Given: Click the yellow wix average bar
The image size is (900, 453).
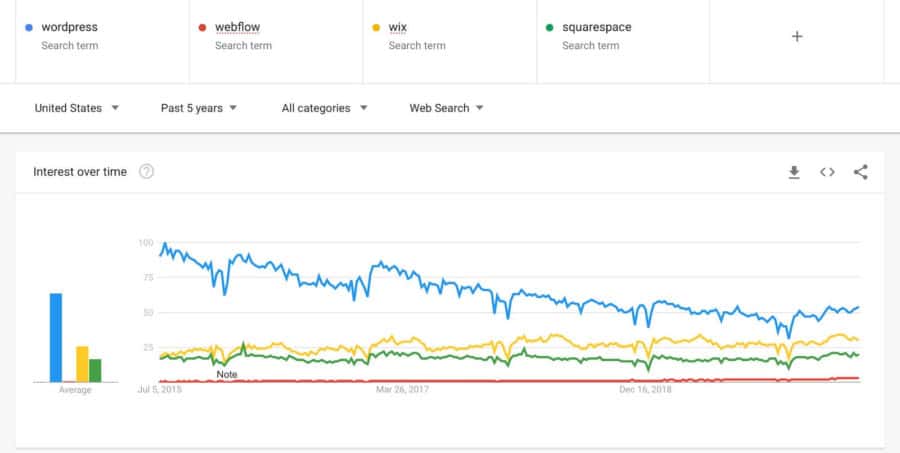Looking at the screenshot, I should coord(82,364).
